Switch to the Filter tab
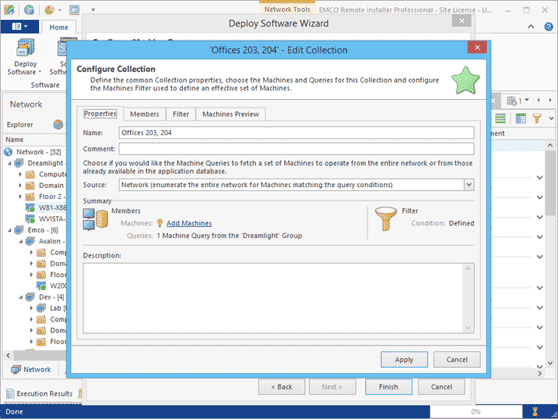The height and width of the screenshot is (419, 558). [181, 114]
